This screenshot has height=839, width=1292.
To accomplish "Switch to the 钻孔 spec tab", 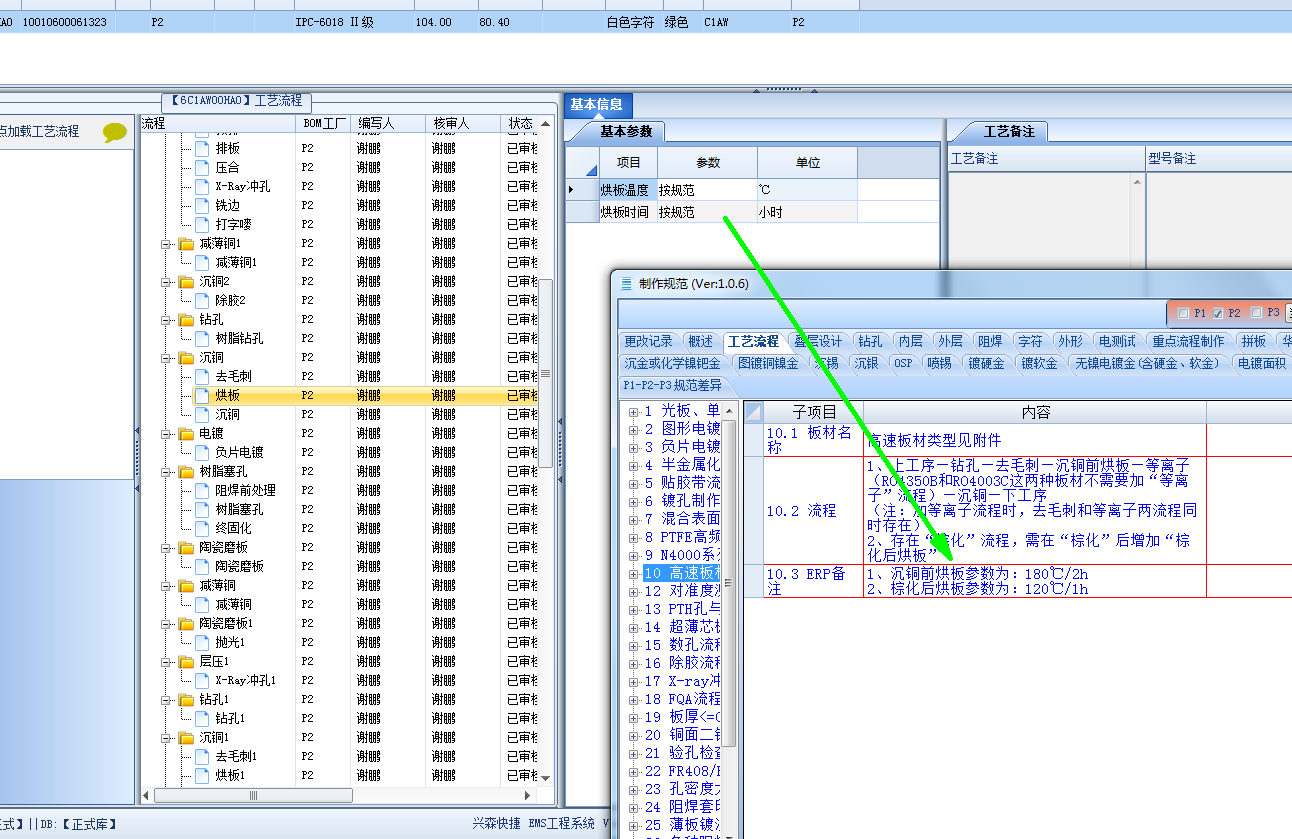I will tap(870, 341).
